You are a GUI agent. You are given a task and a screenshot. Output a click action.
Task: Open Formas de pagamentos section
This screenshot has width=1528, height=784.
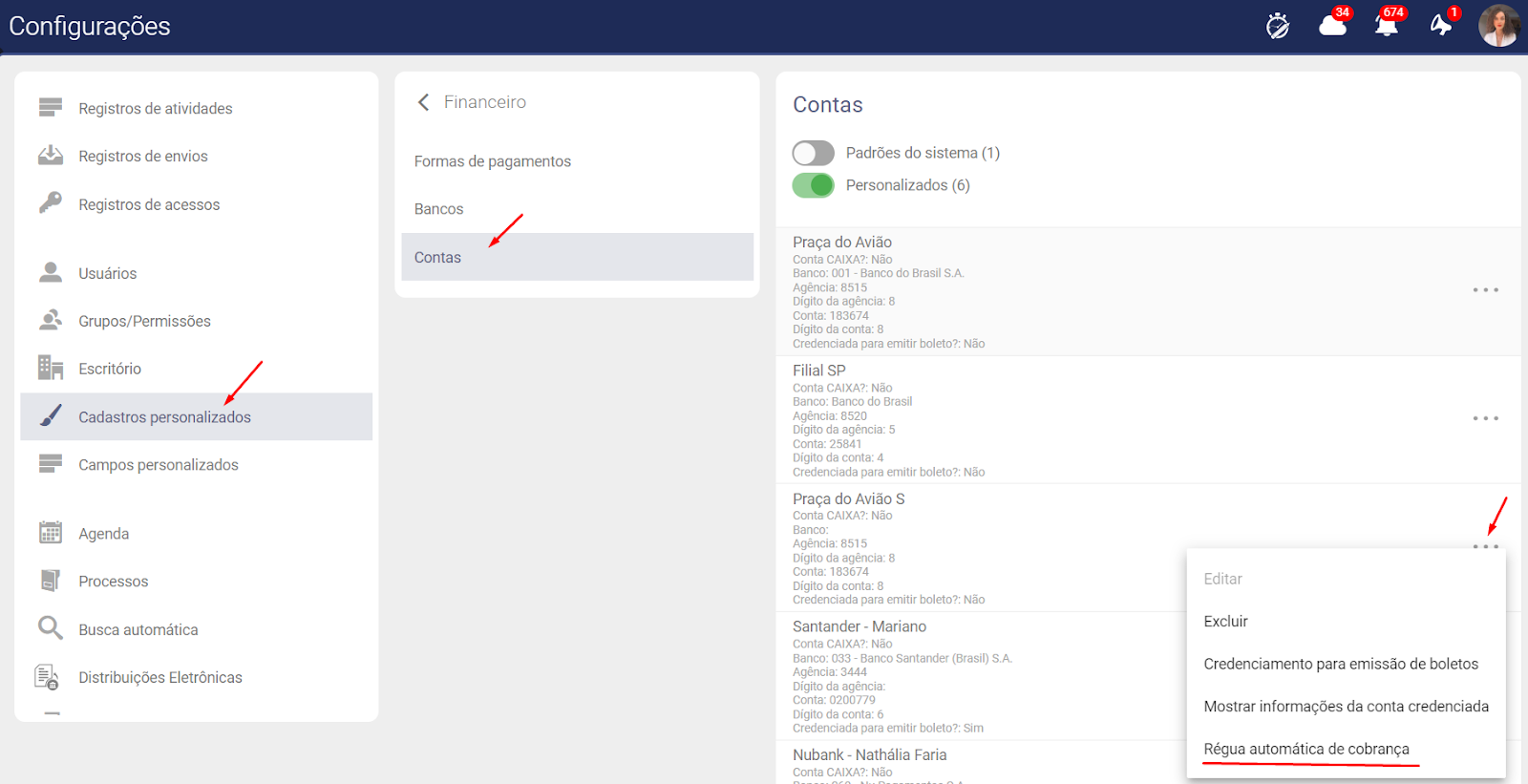pyautogui.click(x=492, y=161)
